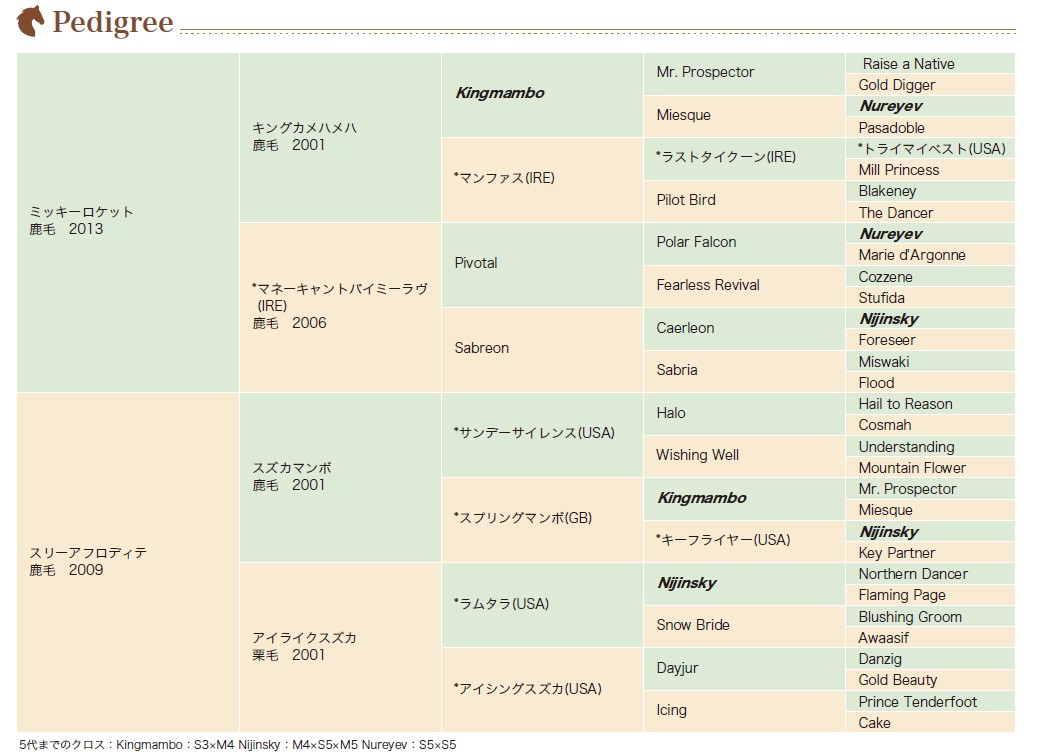Select the Mr. Prospector fourth-generation cell

click(744, 74)
